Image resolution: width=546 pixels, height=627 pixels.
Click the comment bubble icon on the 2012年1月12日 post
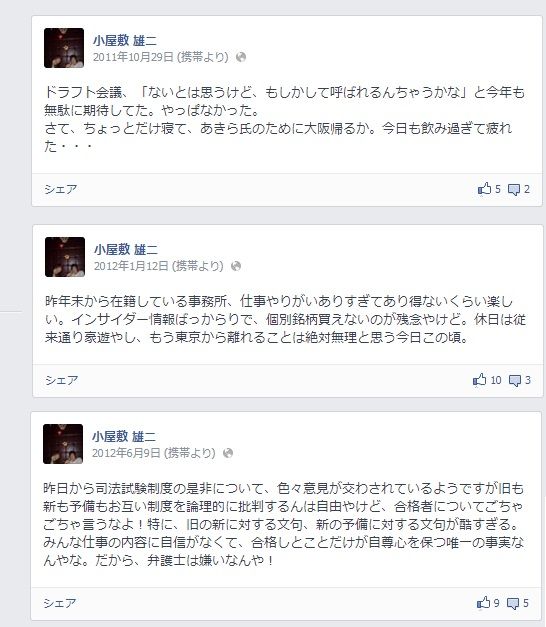[x=515, y=380]
